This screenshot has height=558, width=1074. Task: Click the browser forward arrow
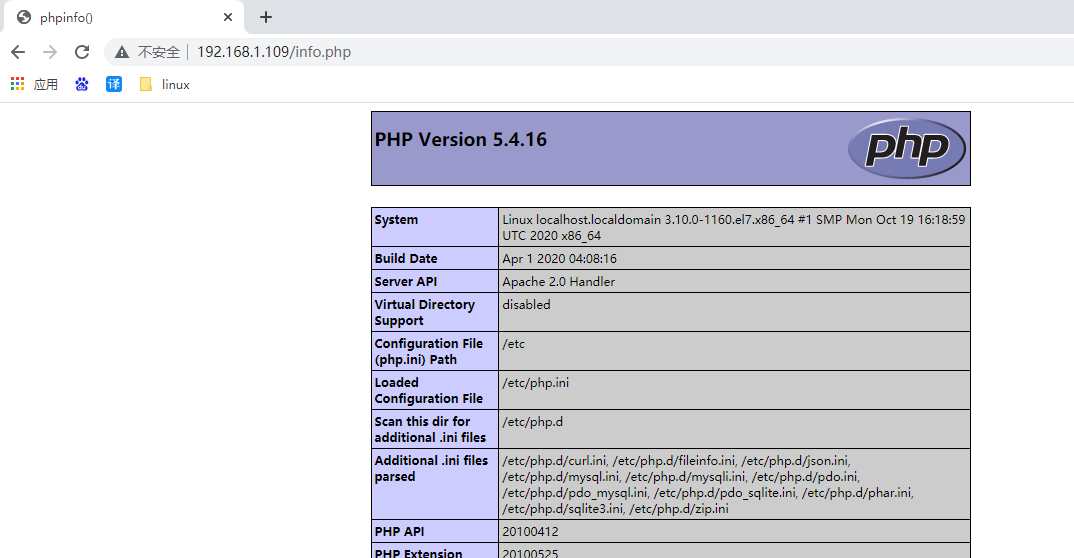(50, 52)
